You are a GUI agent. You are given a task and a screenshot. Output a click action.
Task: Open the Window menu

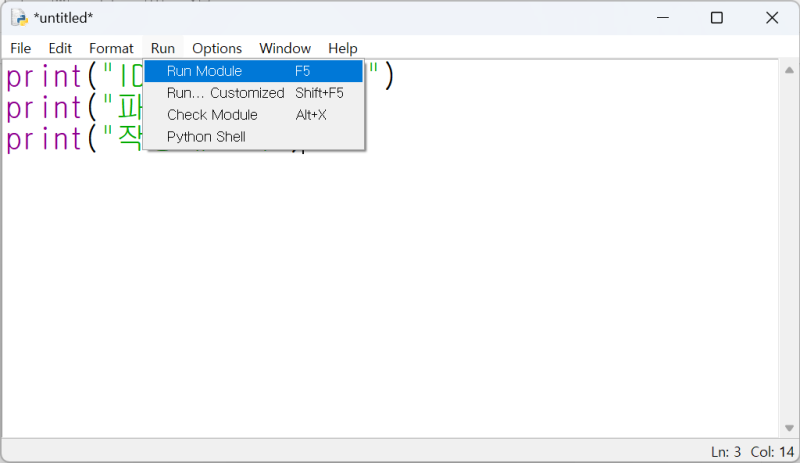(x=285, y=48)
